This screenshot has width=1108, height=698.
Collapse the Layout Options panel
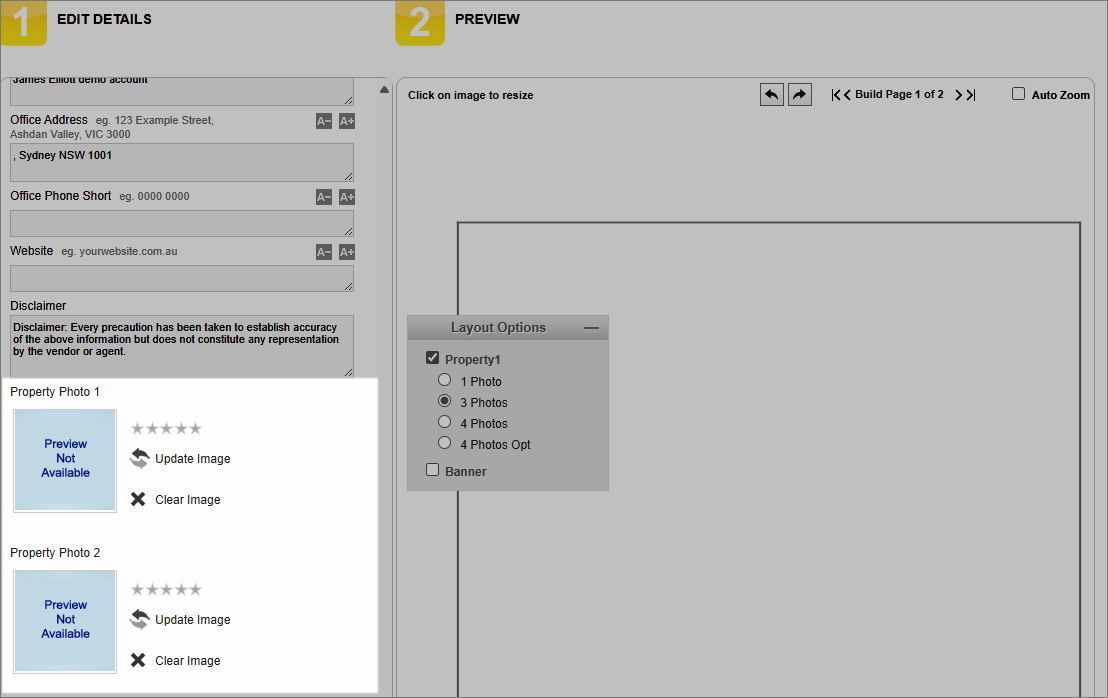591,328
